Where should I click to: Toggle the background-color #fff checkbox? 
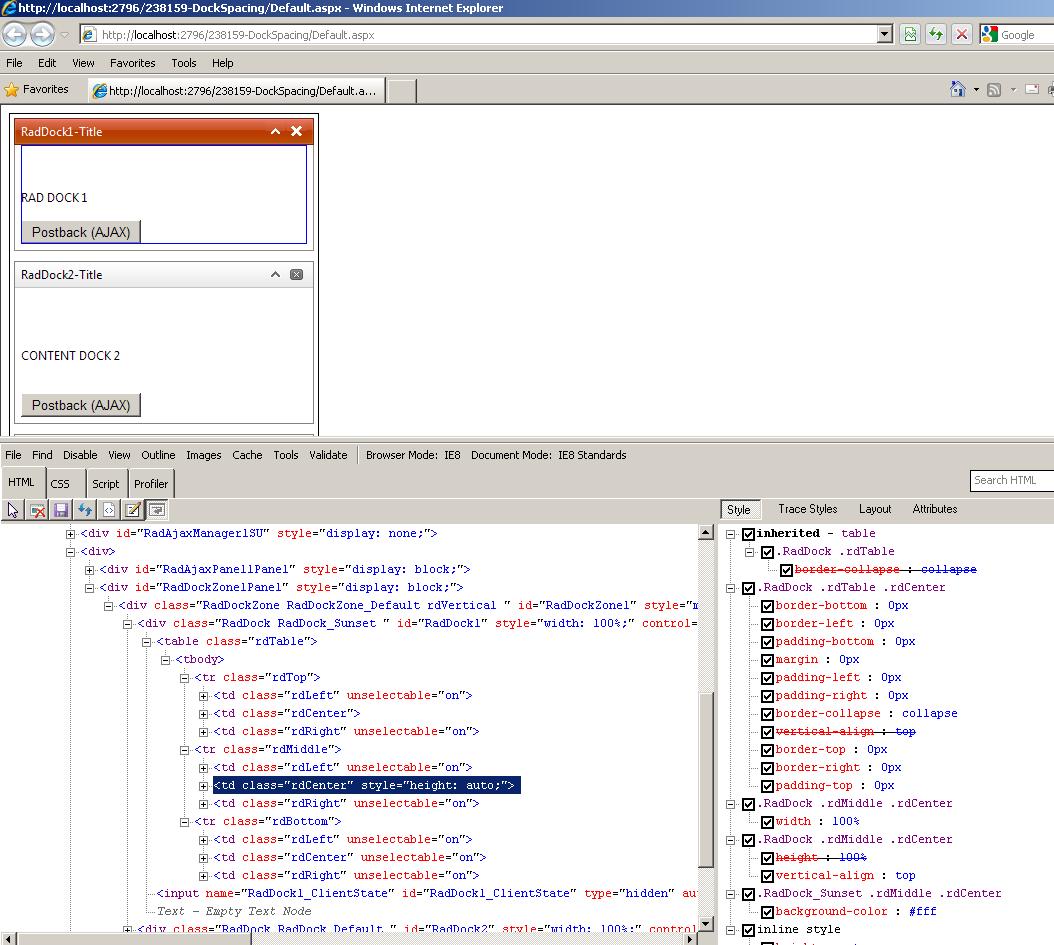coord(767,912)
